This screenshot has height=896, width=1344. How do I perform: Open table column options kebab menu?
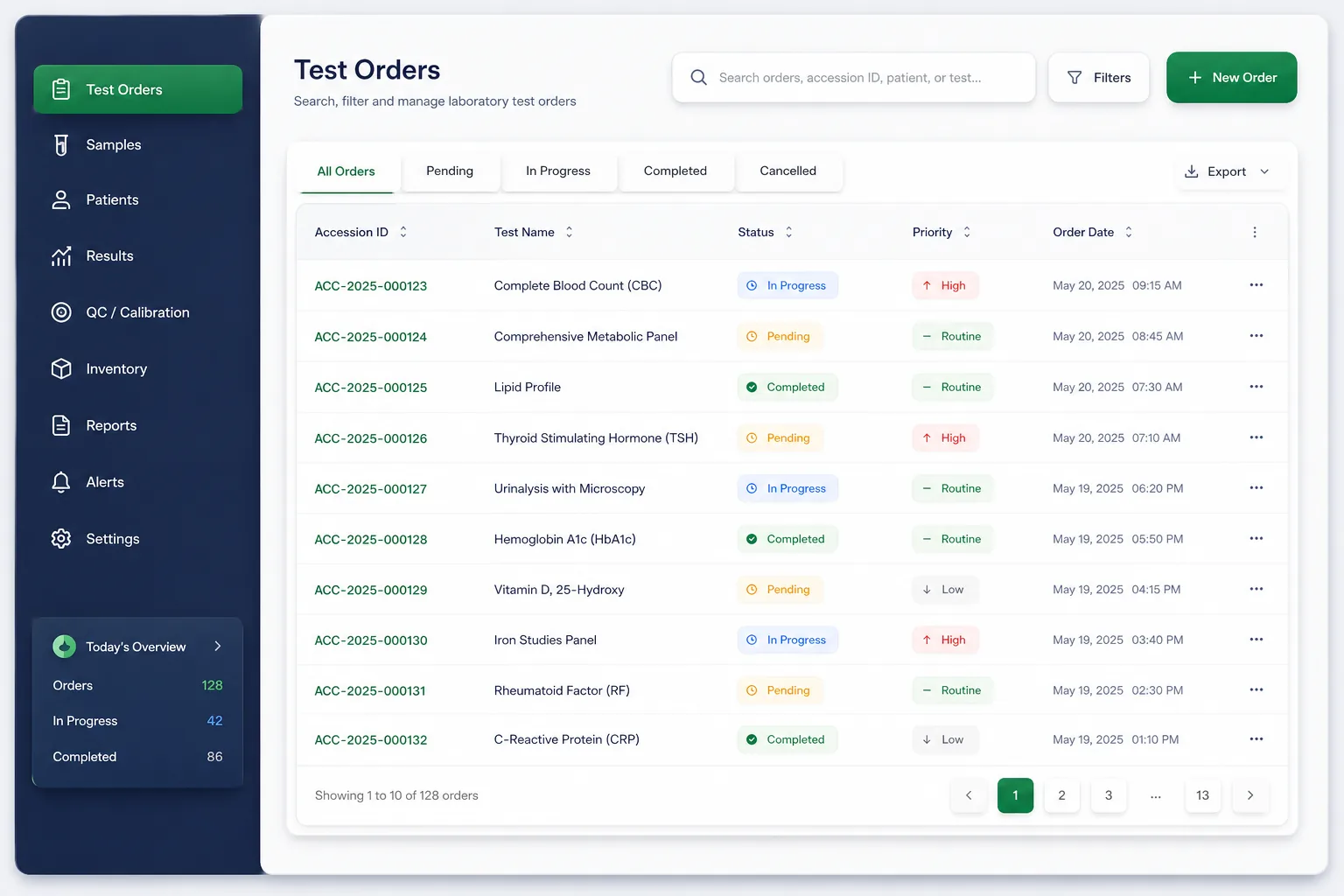tap(1255, 233)
